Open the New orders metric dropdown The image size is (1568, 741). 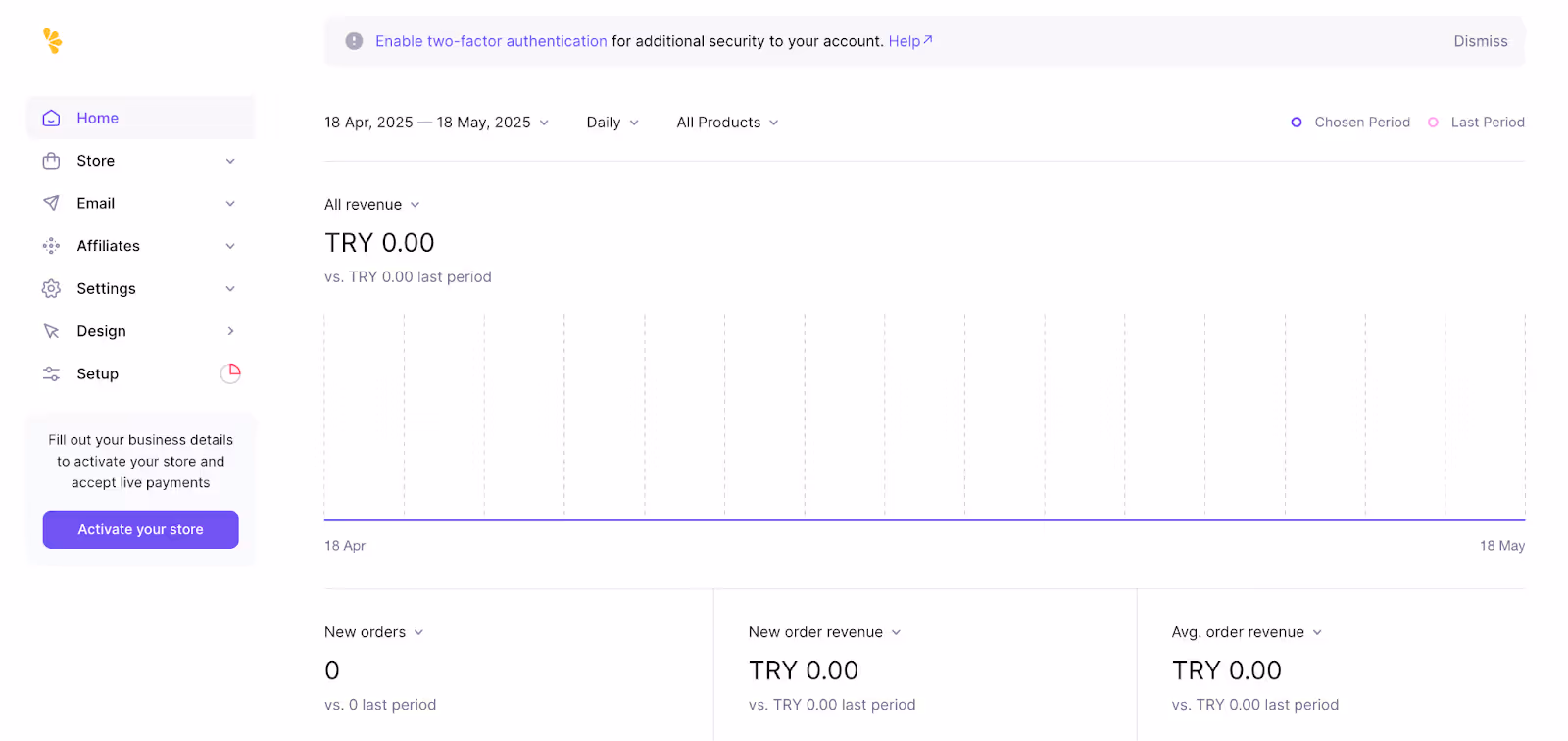pyautogui.click(x=374, y=632)
